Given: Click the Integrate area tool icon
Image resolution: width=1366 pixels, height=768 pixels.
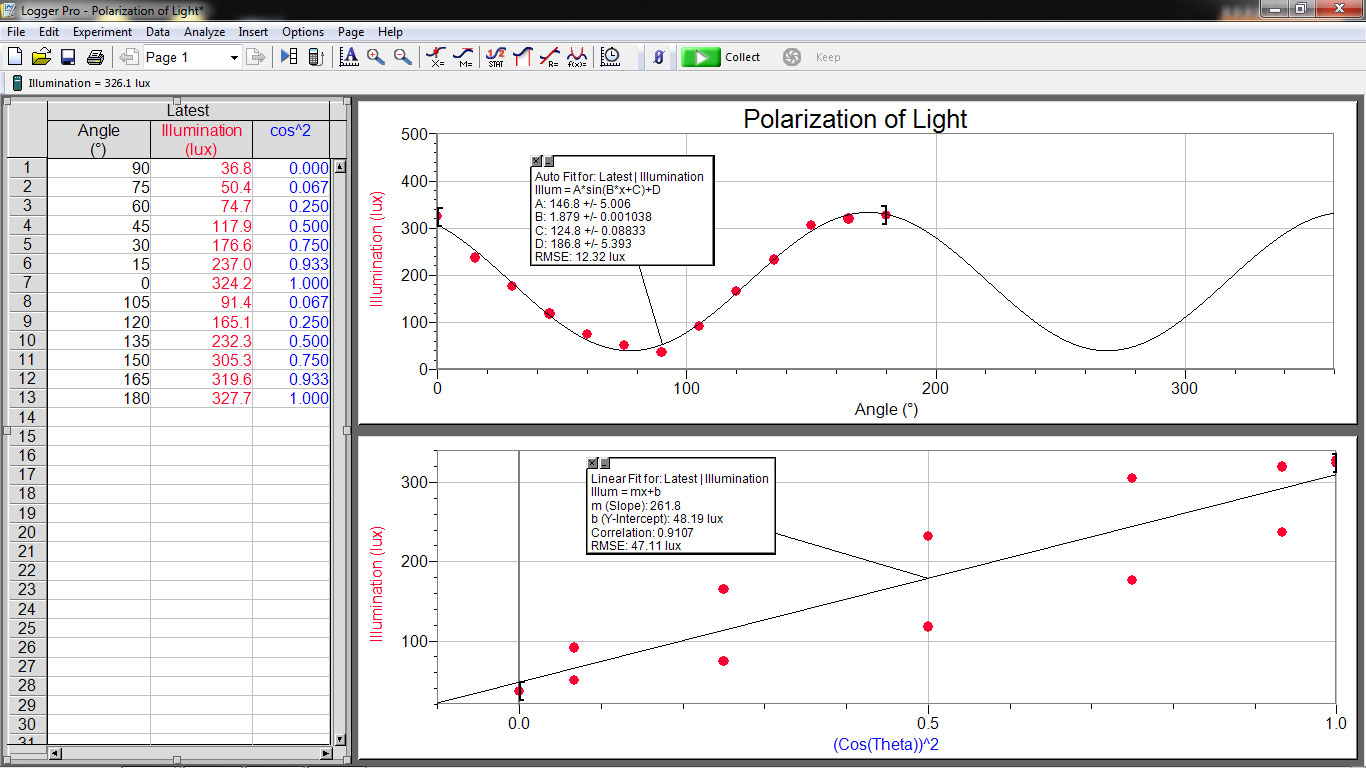Looking at the screenshot, I should [522, 57].
